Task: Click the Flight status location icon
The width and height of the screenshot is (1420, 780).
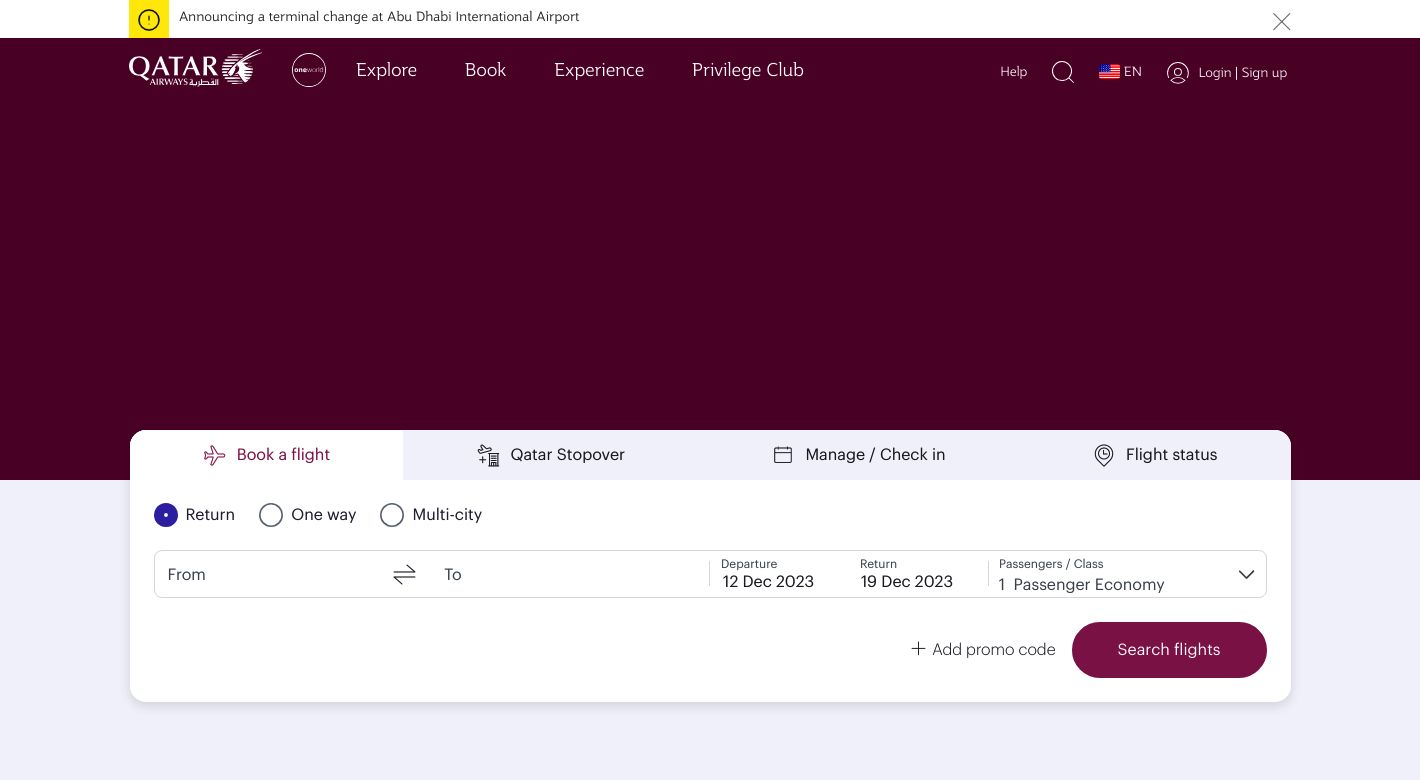Action: 1104,455
